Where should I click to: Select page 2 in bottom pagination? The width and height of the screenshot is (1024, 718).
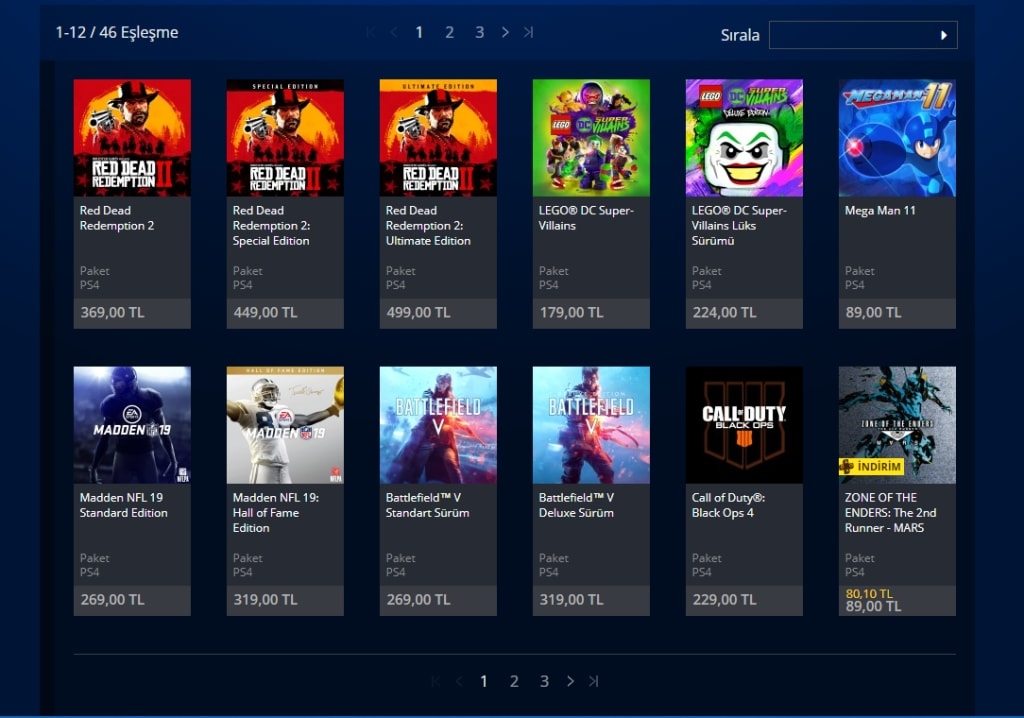[x=514, y=681]
